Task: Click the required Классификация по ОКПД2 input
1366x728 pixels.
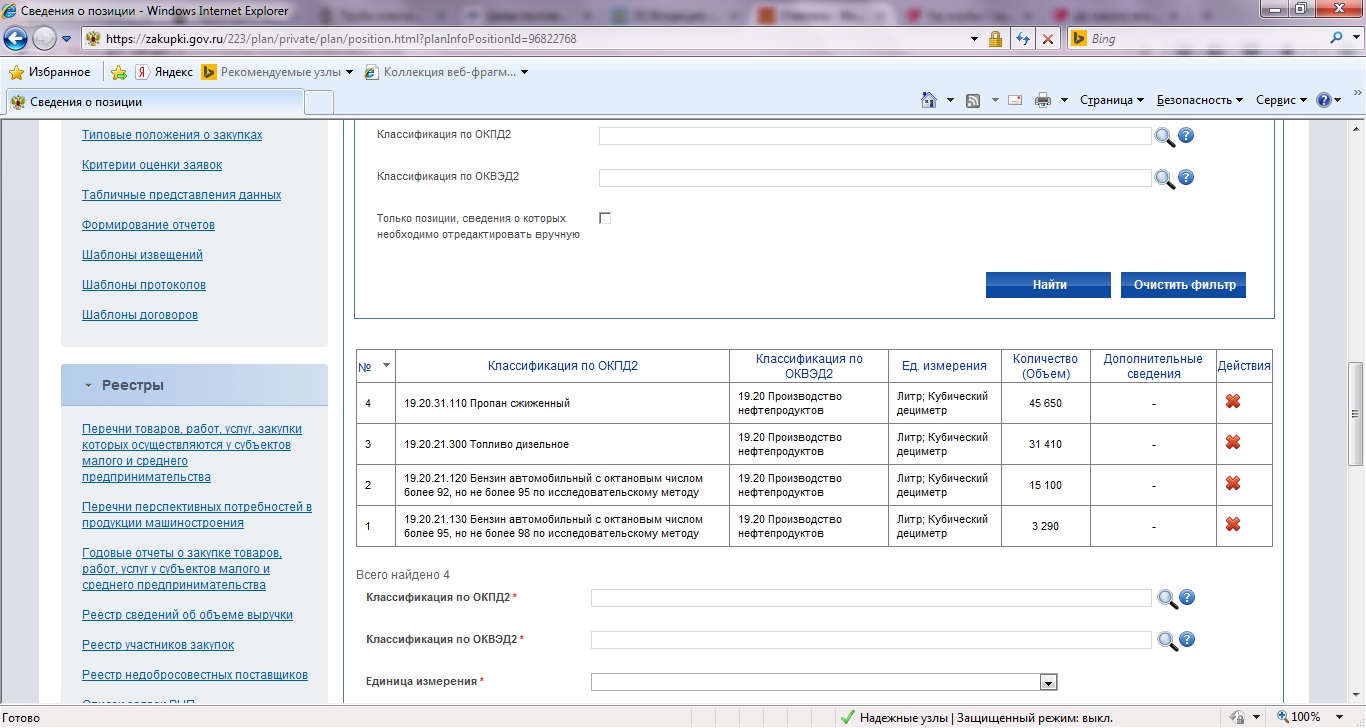Action: (x=870, y=598)
